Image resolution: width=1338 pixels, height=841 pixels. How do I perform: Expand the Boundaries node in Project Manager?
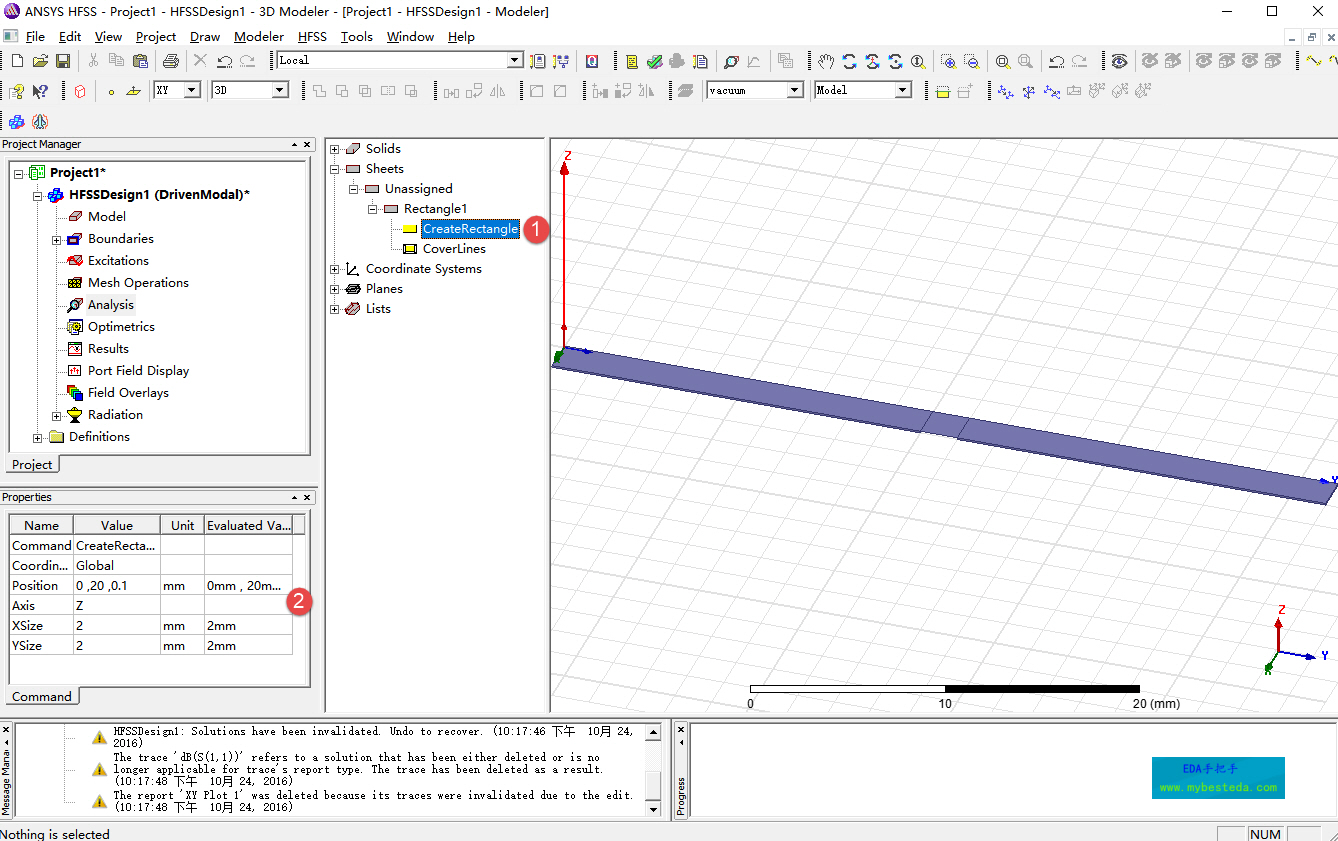(x=57, y=239)
